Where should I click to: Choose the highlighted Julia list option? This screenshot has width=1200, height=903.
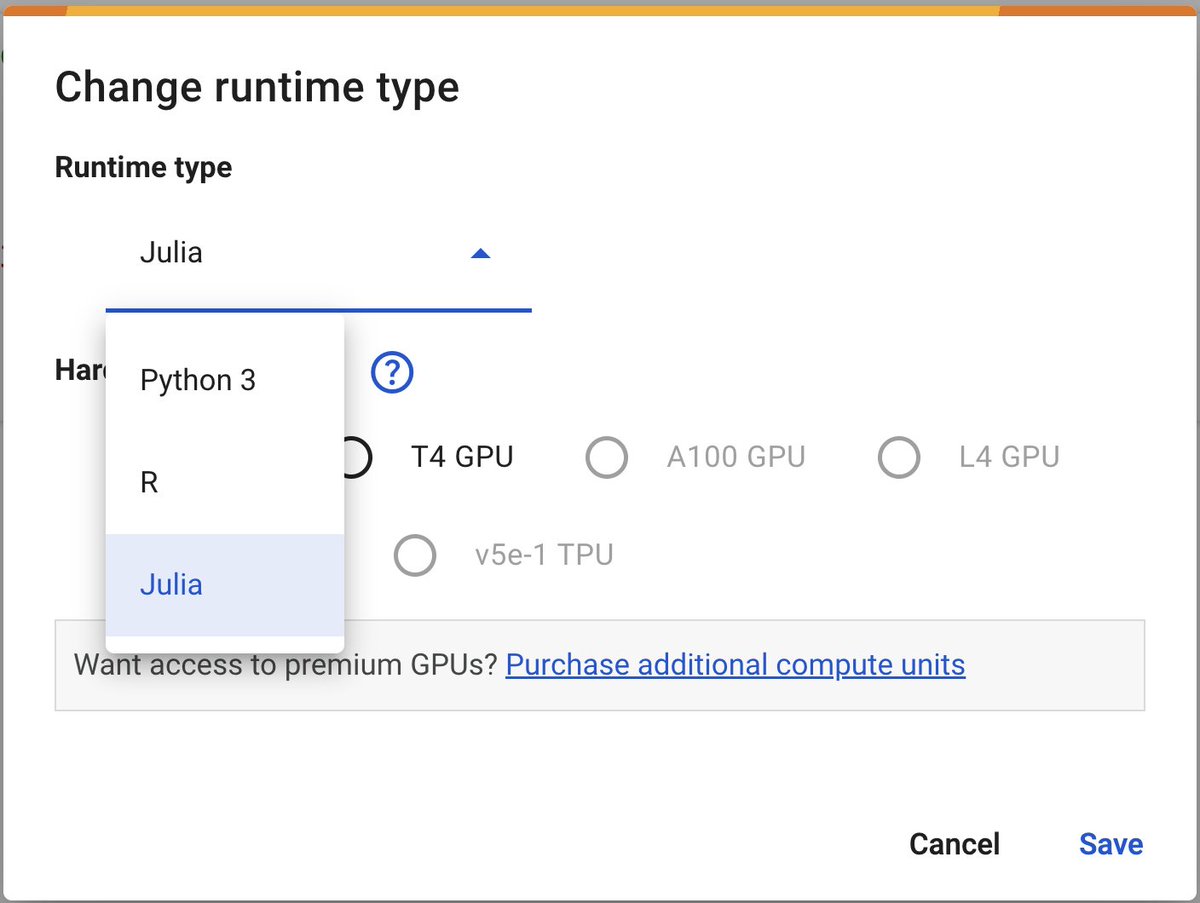coord(225,585)
